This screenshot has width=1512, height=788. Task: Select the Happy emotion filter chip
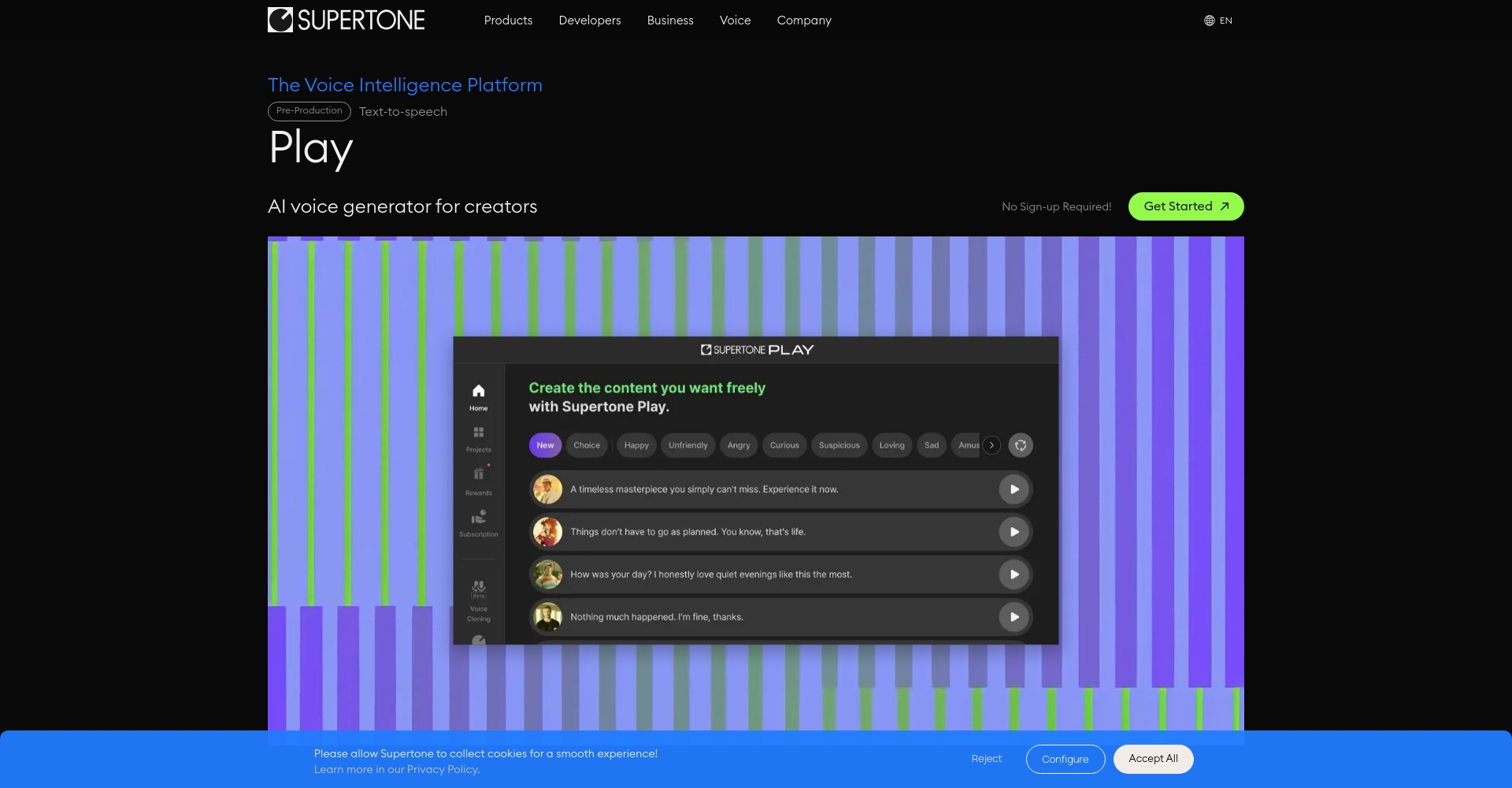[636, 445]
